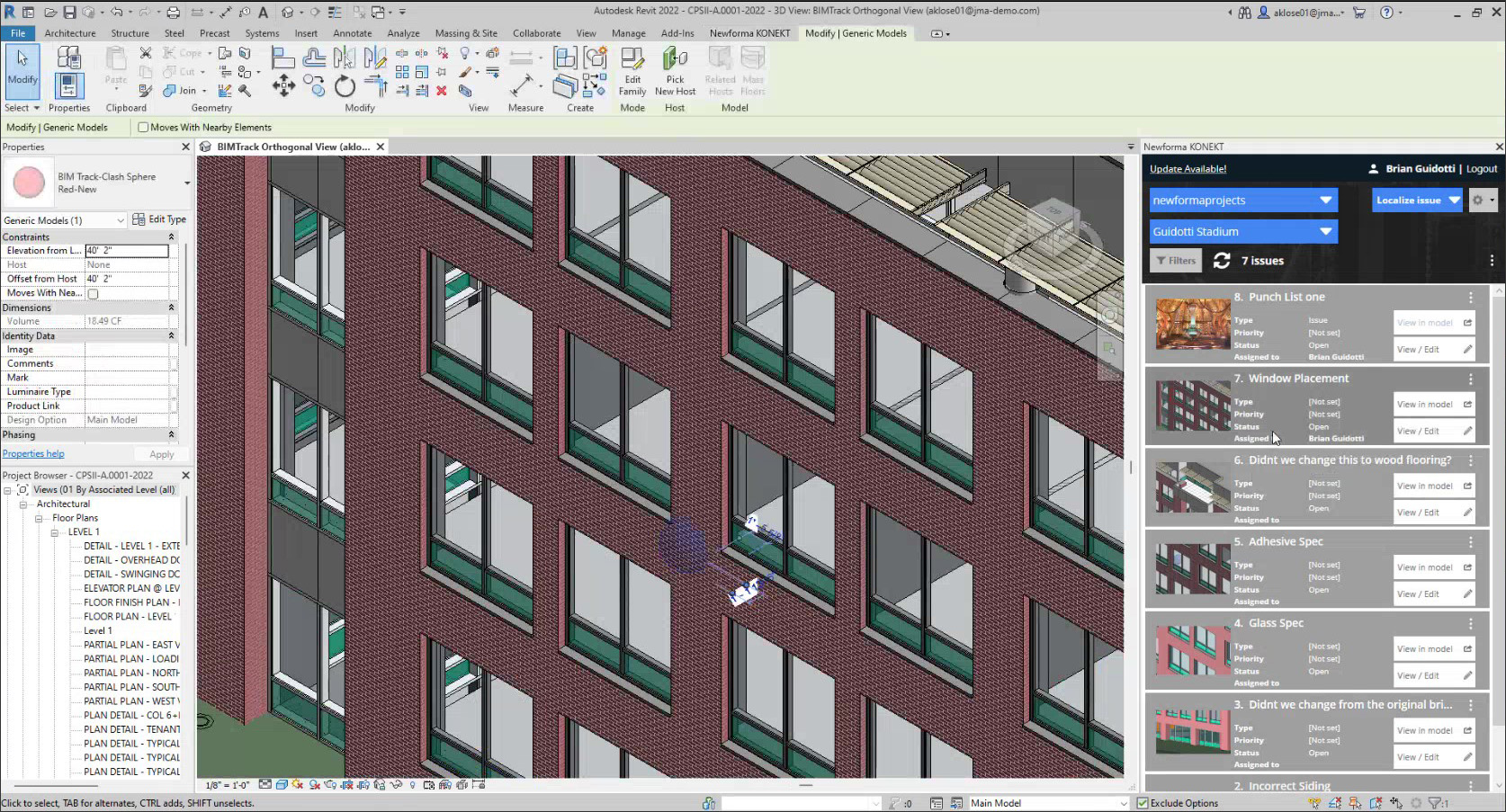This screenshot has height=812, width=1506.
Task: Open the Generic Models (1) filter dropdown
Action: (x=64, y=220)
